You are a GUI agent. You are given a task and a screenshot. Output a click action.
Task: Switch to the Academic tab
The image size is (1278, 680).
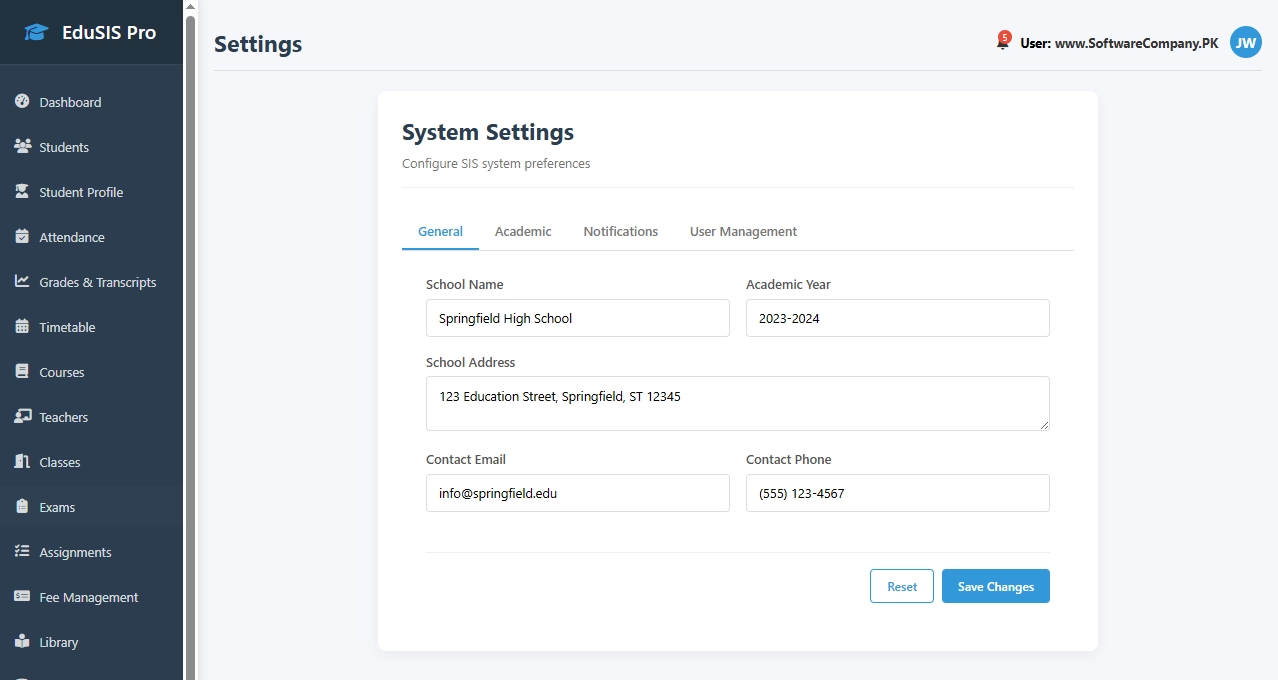point(522,231)
